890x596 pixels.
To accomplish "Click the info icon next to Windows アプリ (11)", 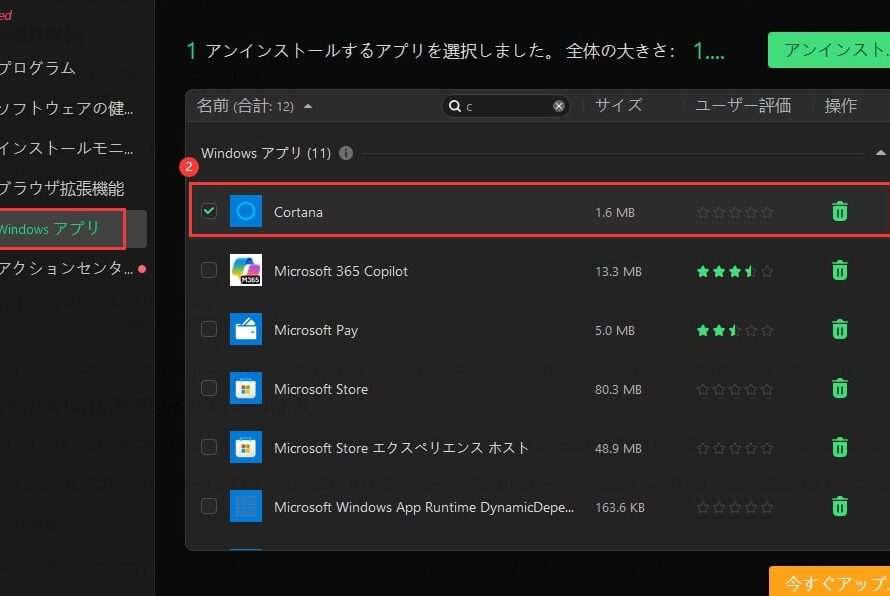I will click(346, 153).
